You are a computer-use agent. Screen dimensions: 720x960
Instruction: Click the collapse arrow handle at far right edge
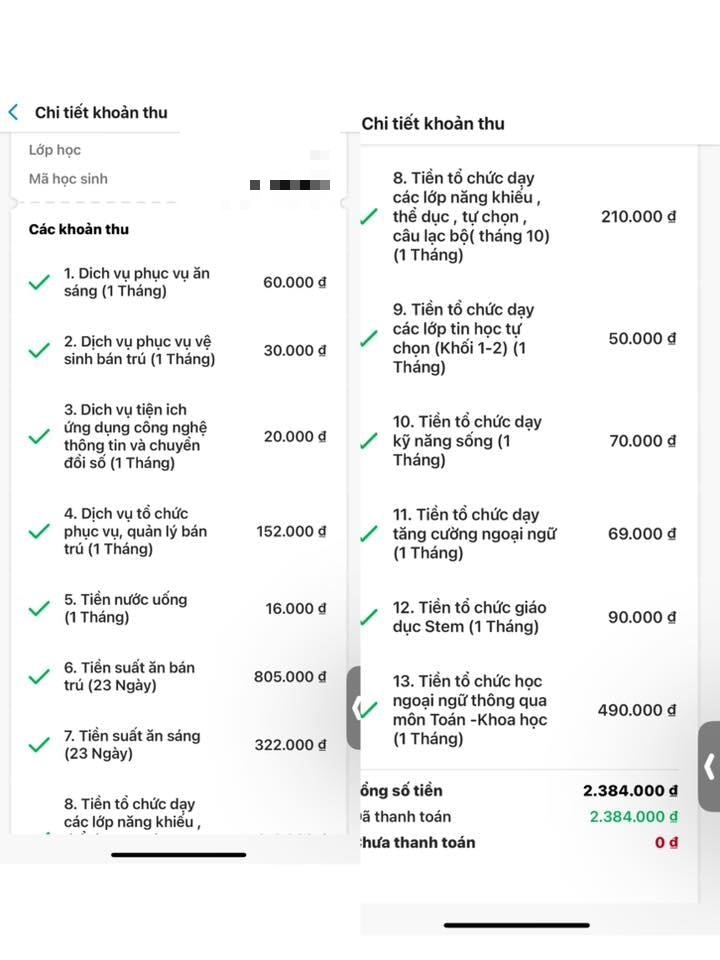[709, 766]
